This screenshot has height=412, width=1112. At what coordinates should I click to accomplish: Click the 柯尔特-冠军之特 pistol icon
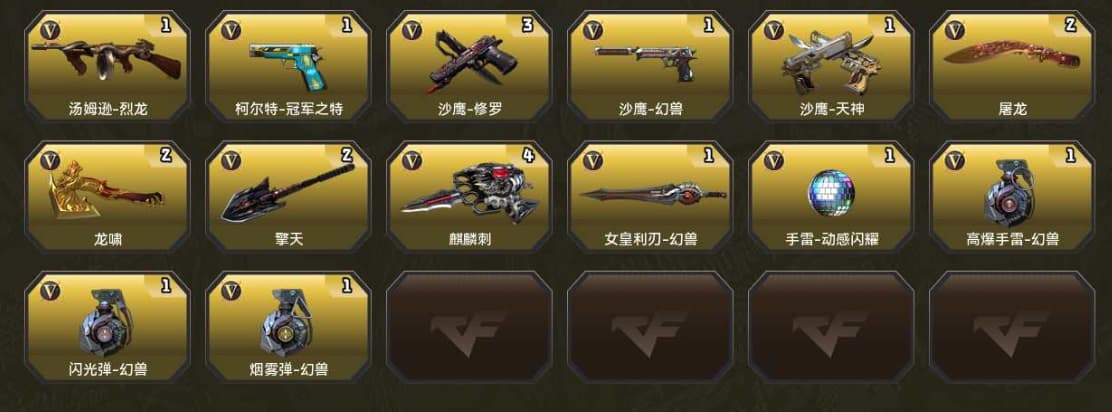pos(288,67)
